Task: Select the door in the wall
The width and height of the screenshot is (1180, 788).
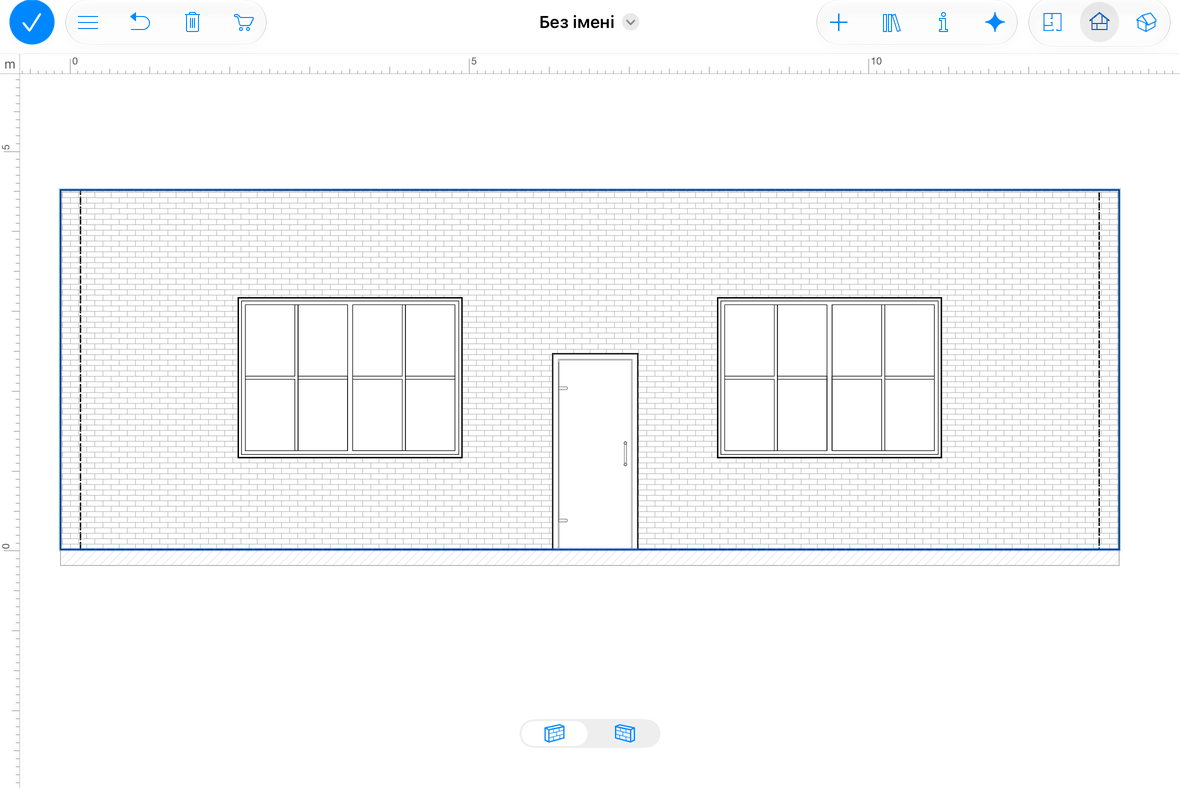Action: tap(595, 452)
